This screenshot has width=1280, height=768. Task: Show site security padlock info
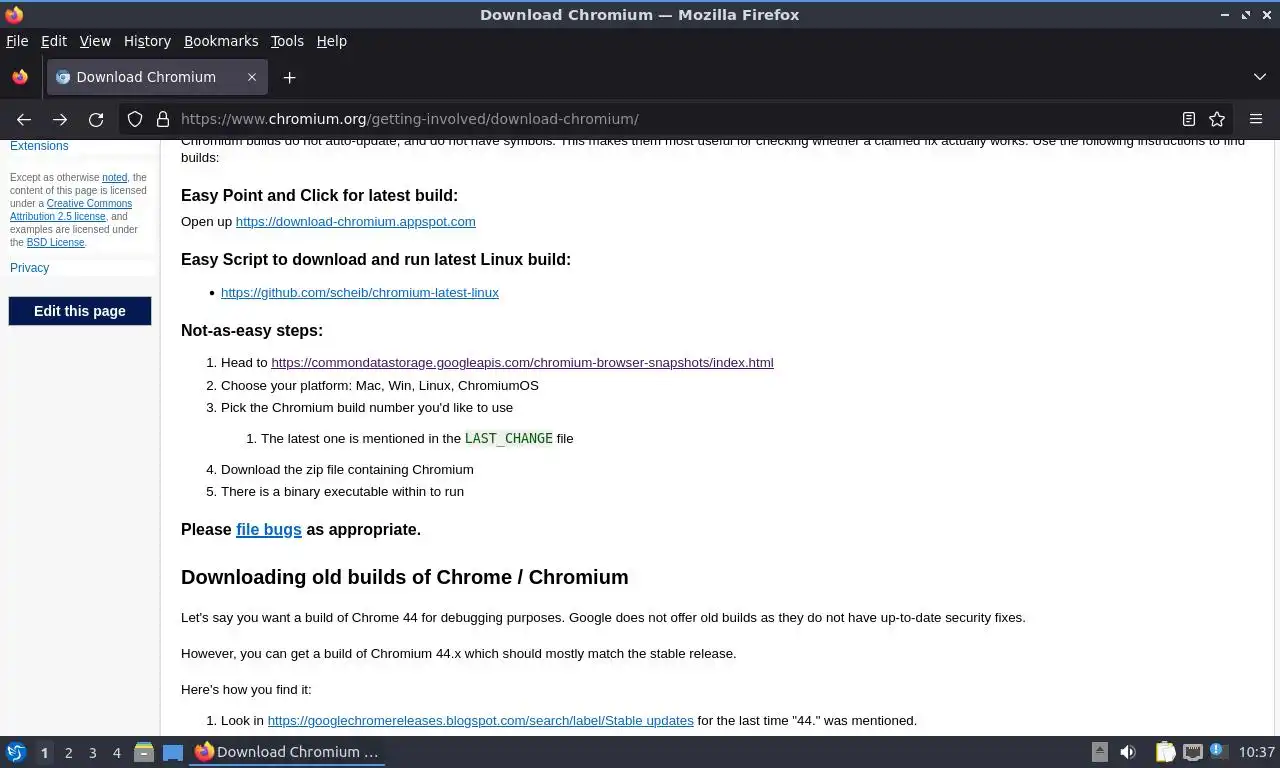point(163,119)
